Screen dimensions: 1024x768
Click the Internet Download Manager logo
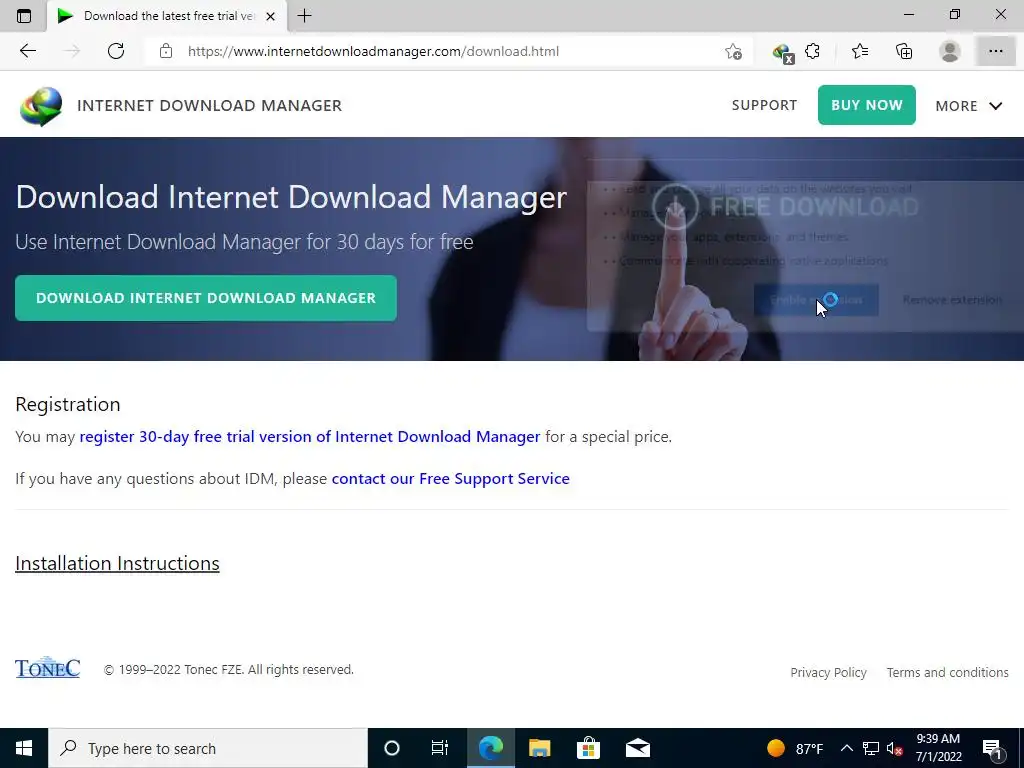(x=41, y=106)
